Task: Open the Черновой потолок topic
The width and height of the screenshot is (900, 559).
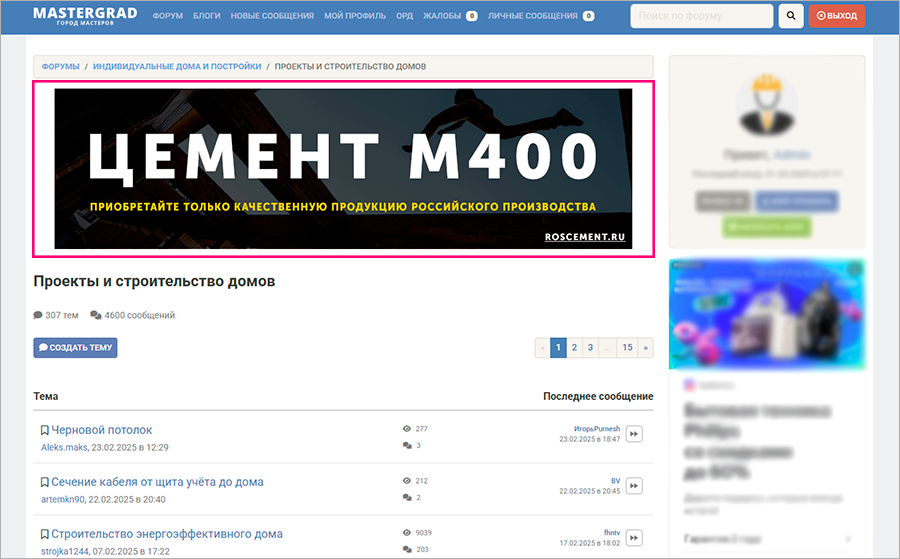Action: [102, 430]
